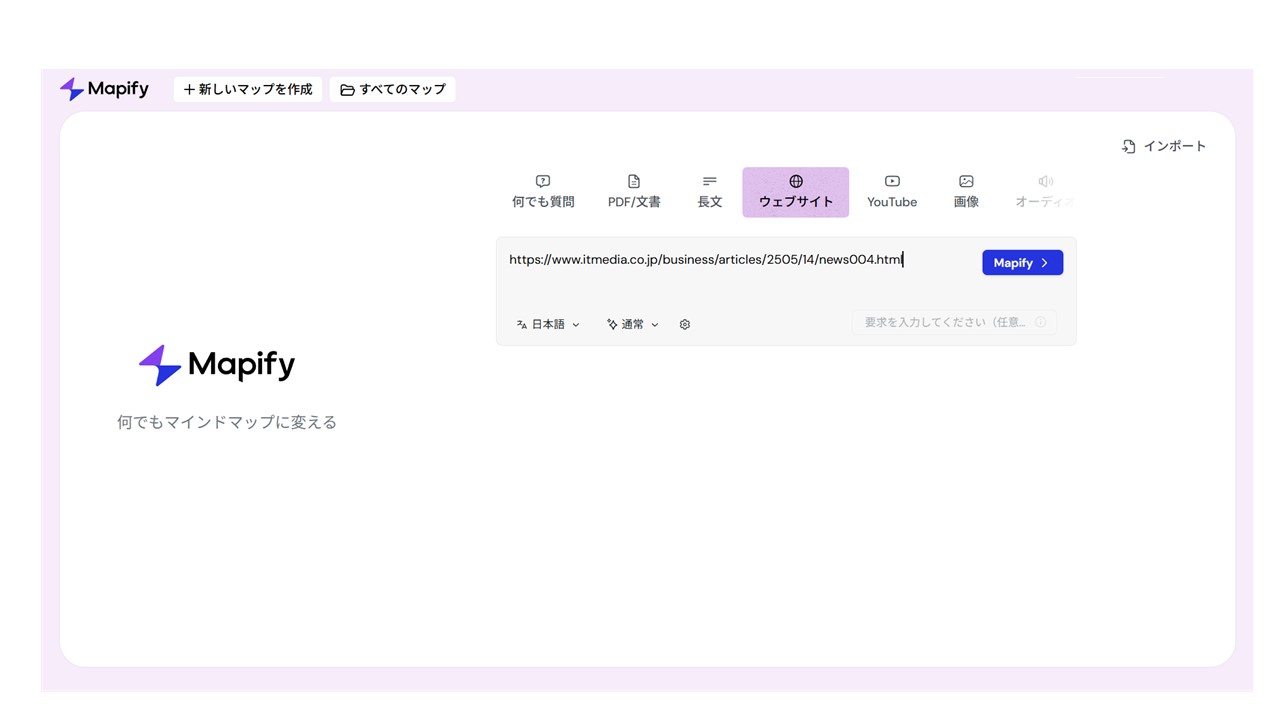Open the 画像 image tab

click(x=966, y=192)
